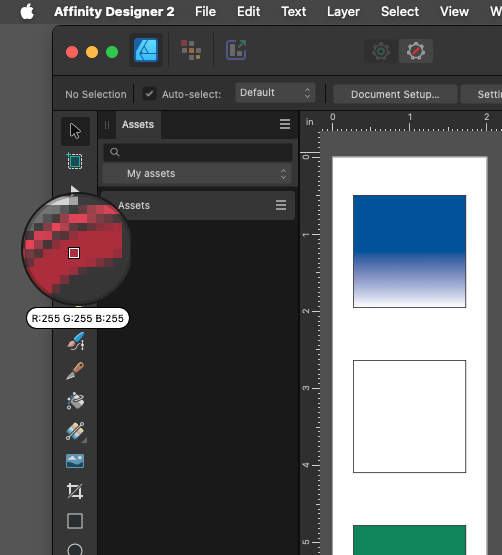Select the Fill bucket tool
The image size is (502, 555).
(75, 401)
